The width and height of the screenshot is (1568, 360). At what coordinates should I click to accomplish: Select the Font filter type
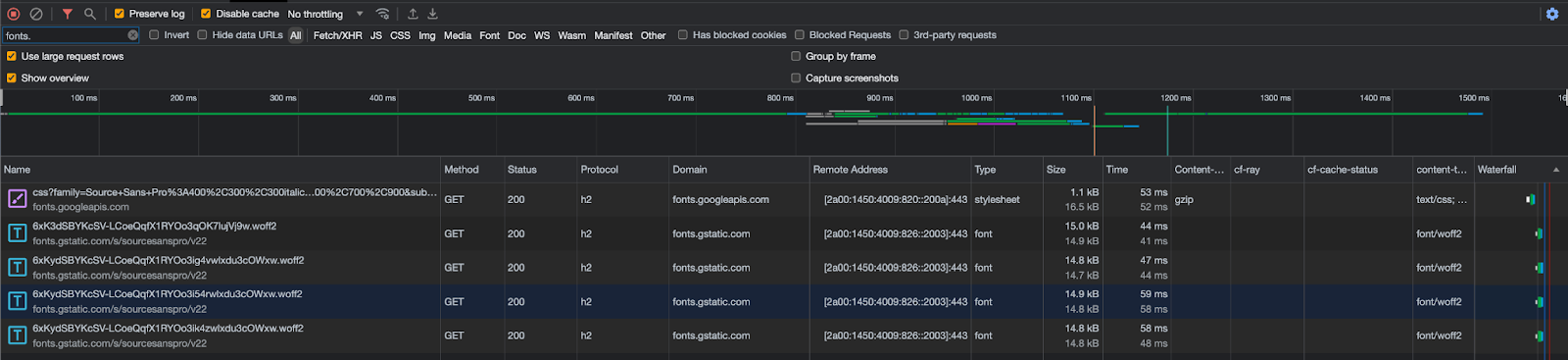[x=489, y=35]
